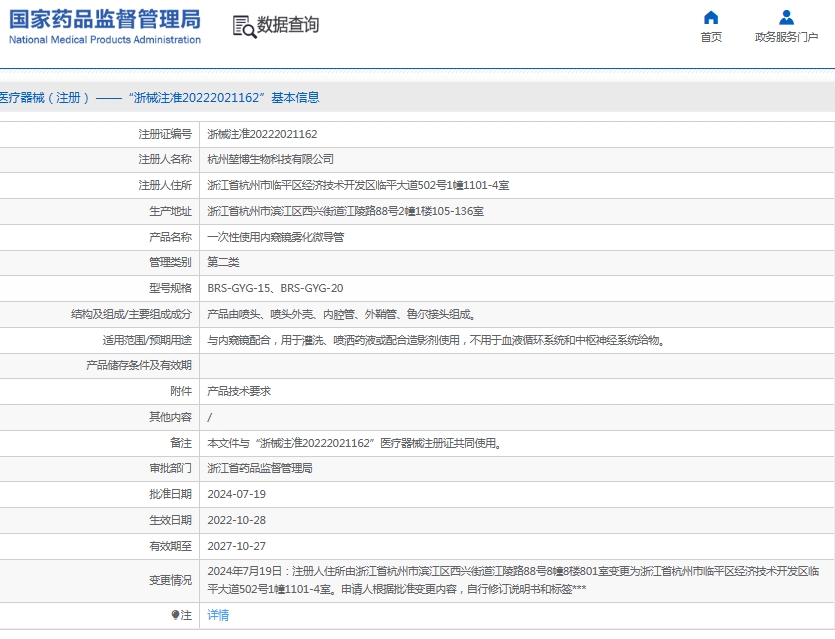Click management category value 第二类
835x639 pixels.
point(223,262)
